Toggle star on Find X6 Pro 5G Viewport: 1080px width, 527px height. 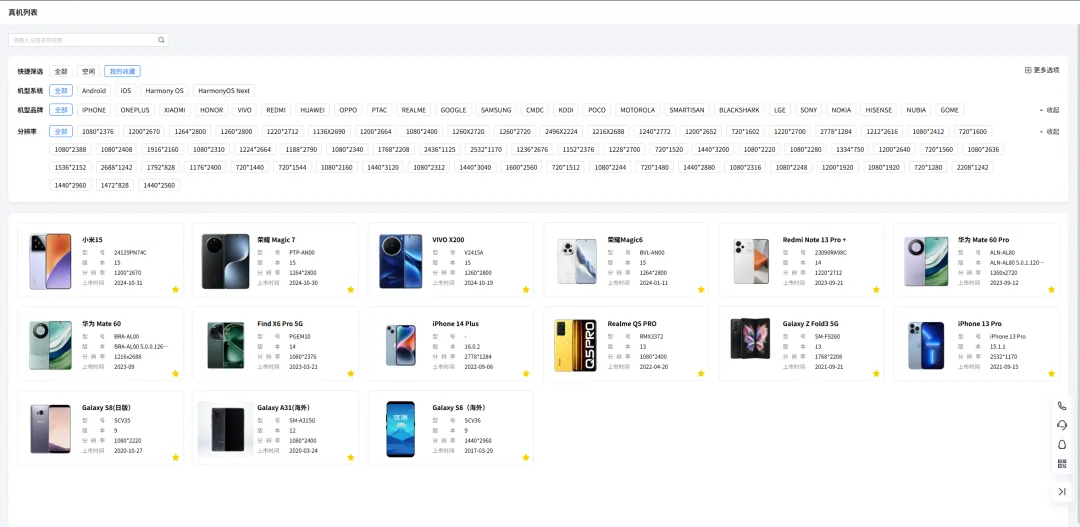click(351, 373)
